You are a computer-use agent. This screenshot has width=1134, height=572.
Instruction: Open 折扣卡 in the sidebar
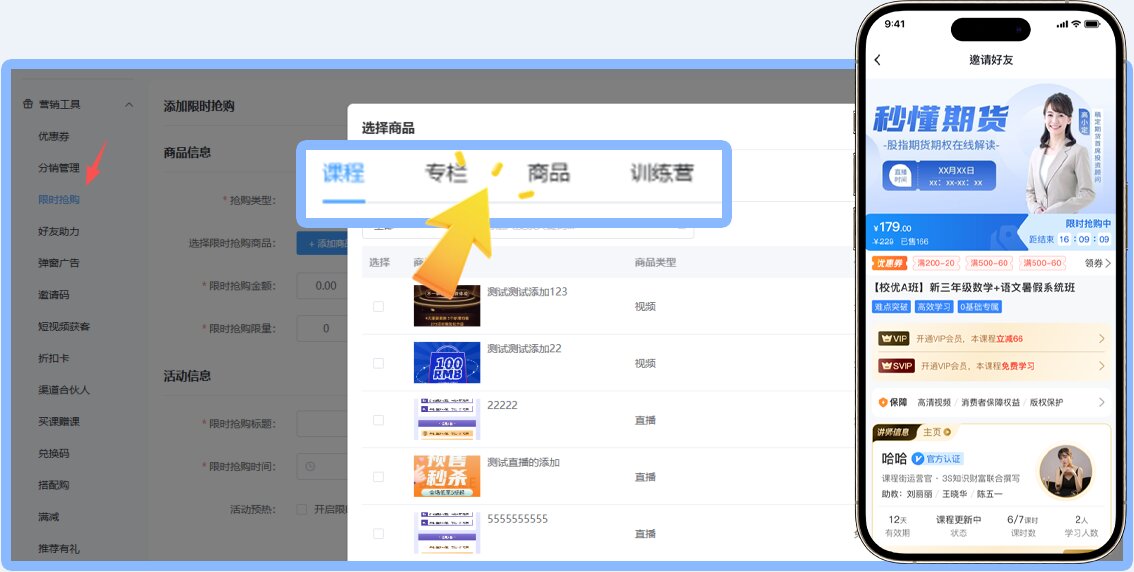coord(54,358)
